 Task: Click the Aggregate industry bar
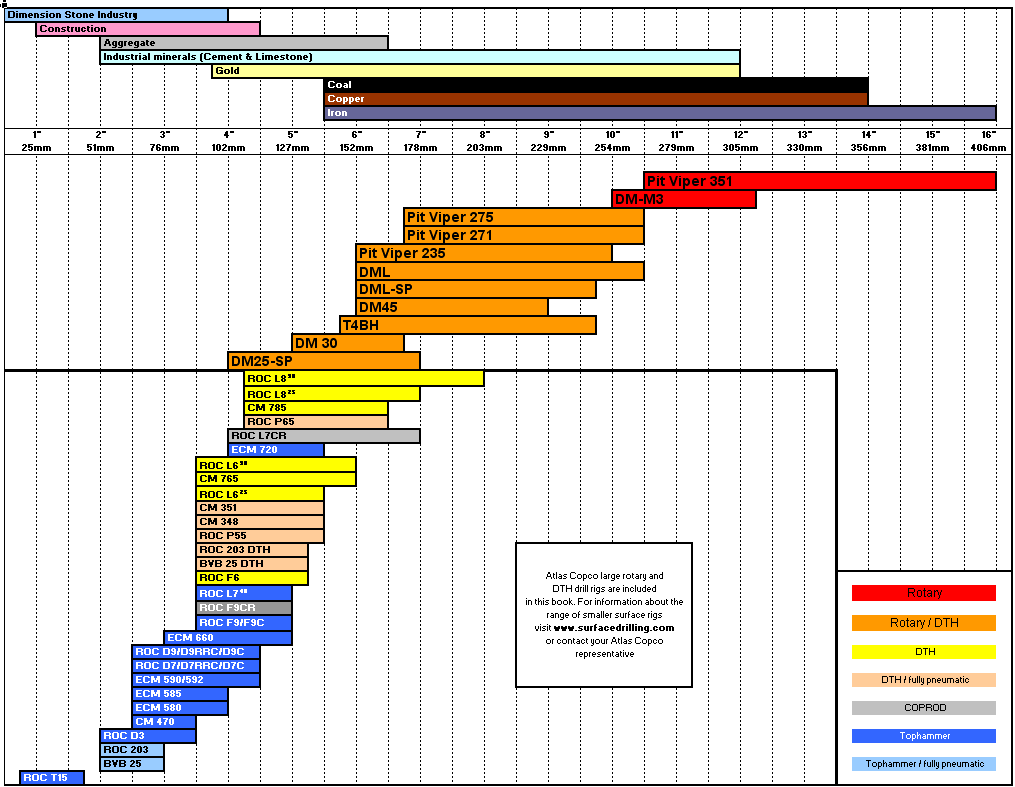[x=245, y=43]
